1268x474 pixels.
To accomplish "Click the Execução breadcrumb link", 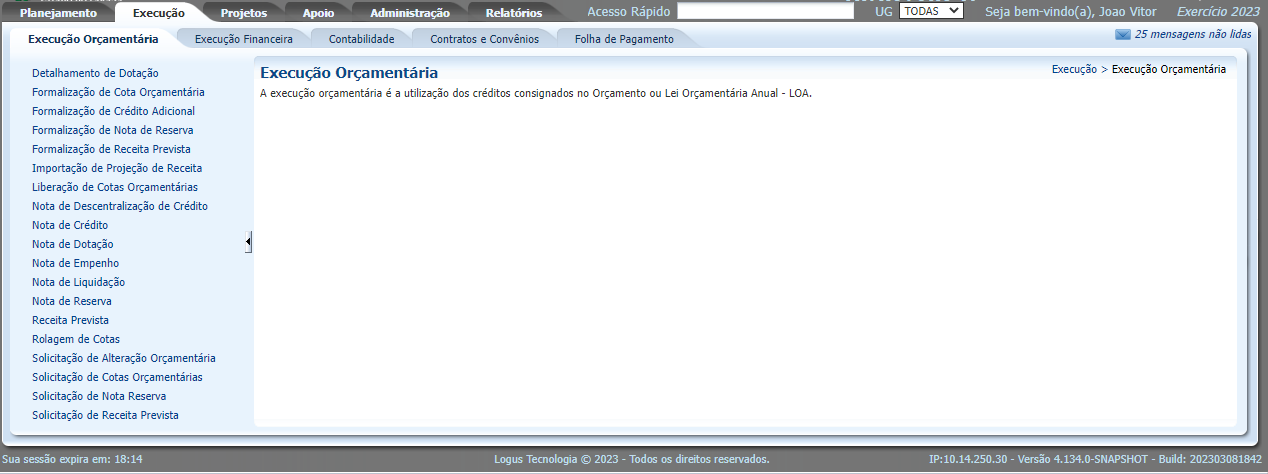I will pyautogui.click(x=1074, y=69).
